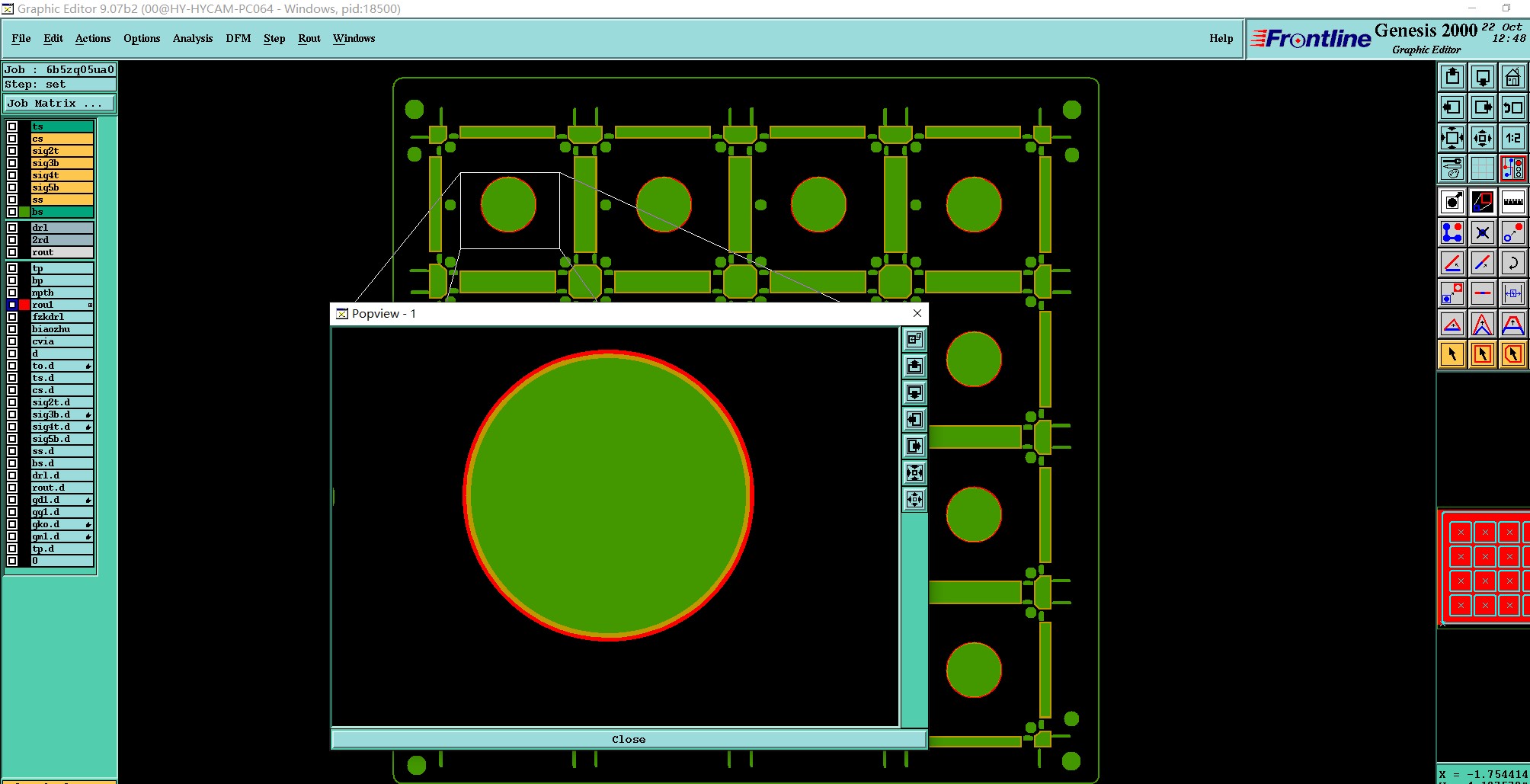Open the Rout menu
Screen dimensions: 1530x784
tap(309, 38)
